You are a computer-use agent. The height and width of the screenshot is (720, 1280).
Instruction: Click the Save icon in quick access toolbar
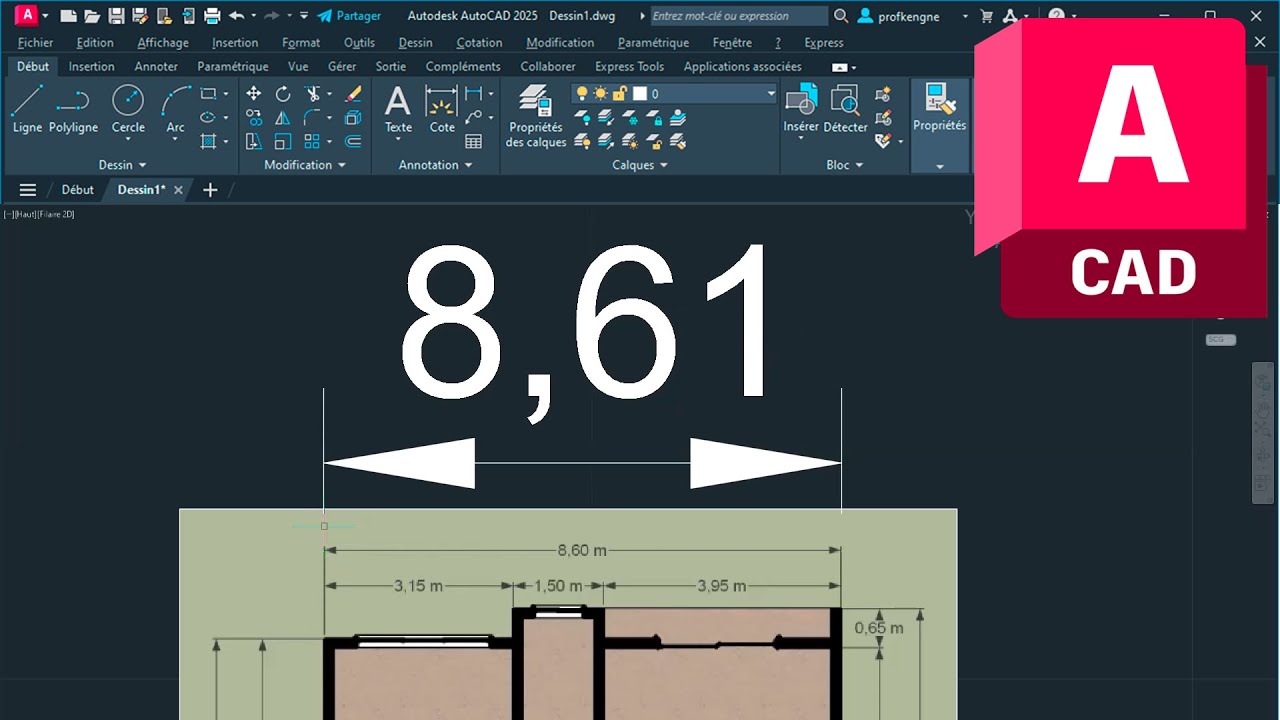point(116,16)
